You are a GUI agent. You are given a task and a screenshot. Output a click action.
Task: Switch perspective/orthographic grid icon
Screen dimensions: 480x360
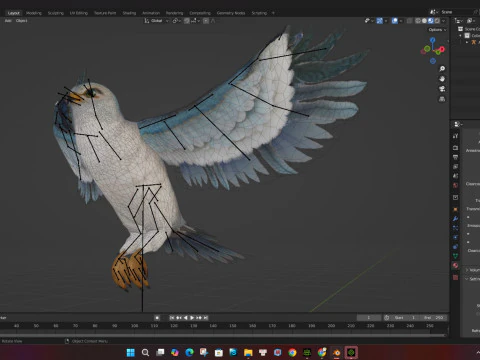point(442,99)
